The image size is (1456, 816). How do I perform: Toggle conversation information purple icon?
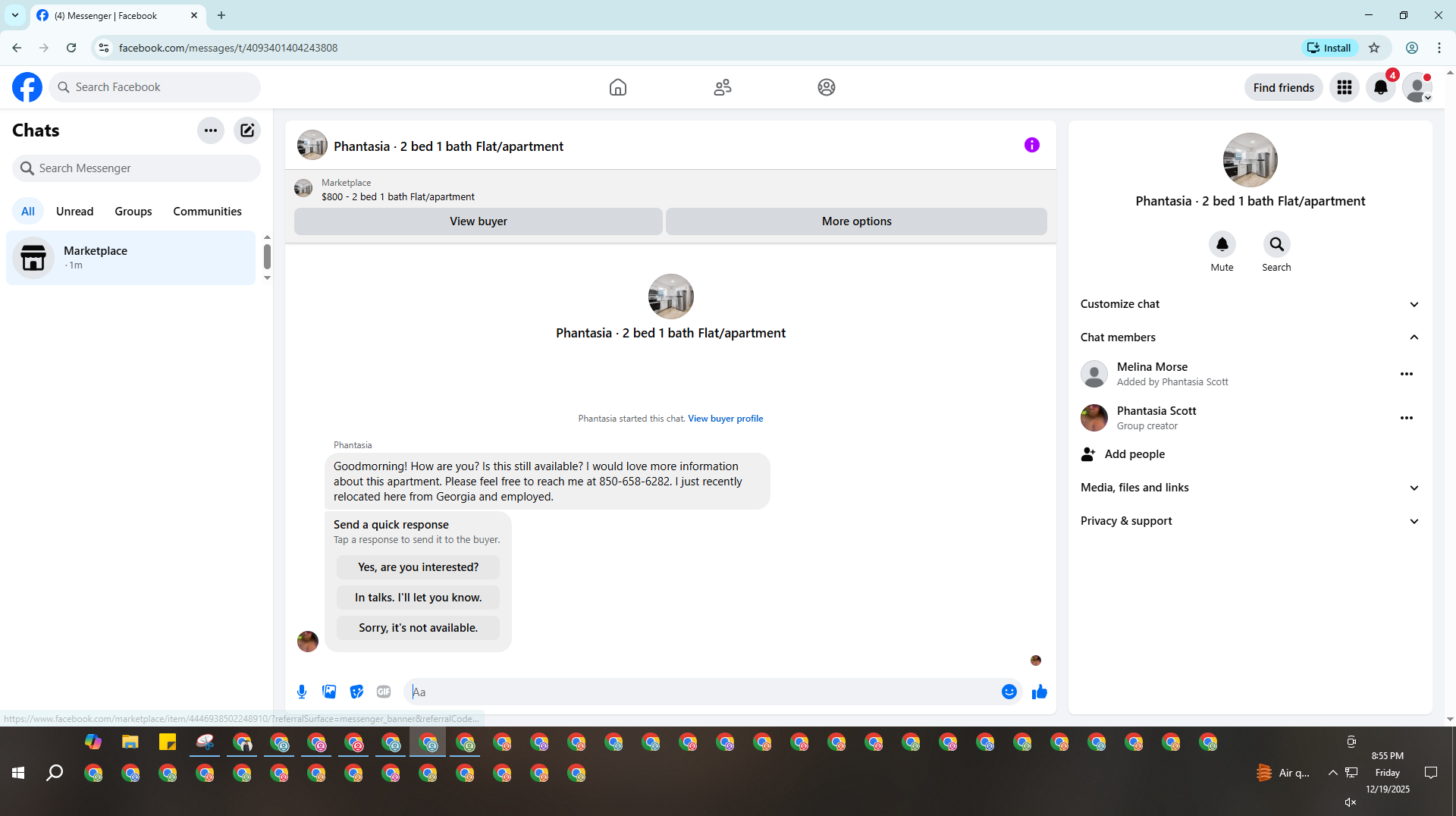(1032, 145)
